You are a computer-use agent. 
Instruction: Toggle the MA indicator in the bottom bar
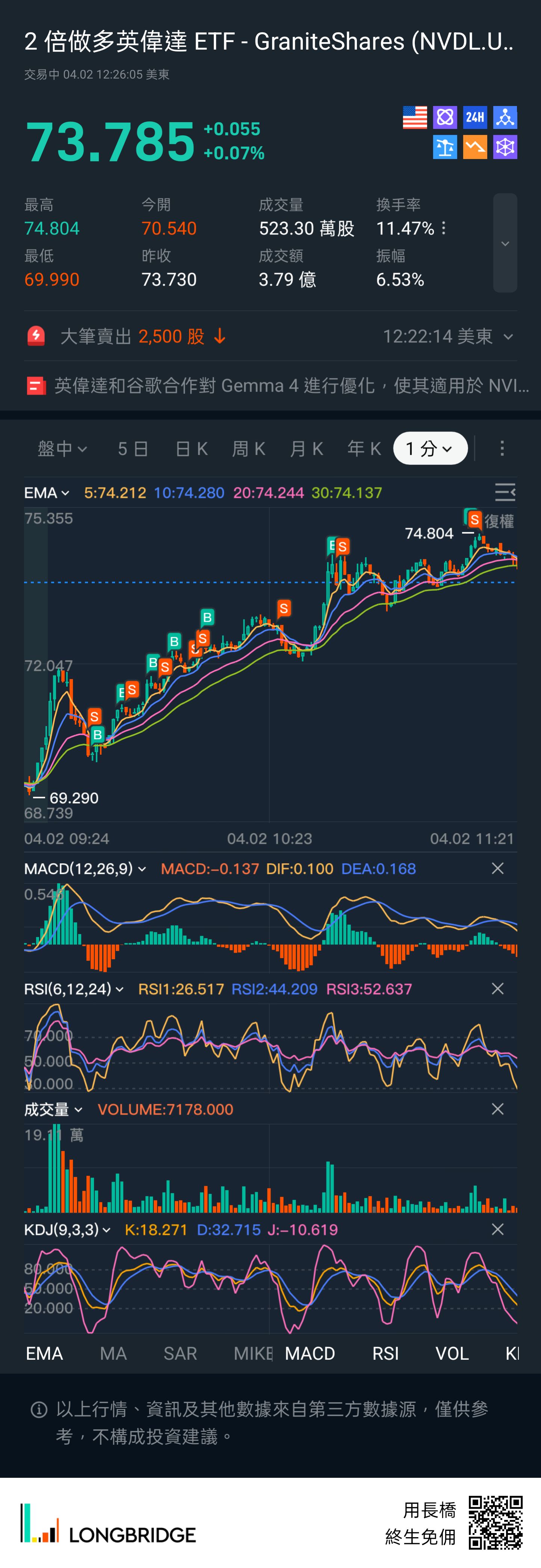113,1353
